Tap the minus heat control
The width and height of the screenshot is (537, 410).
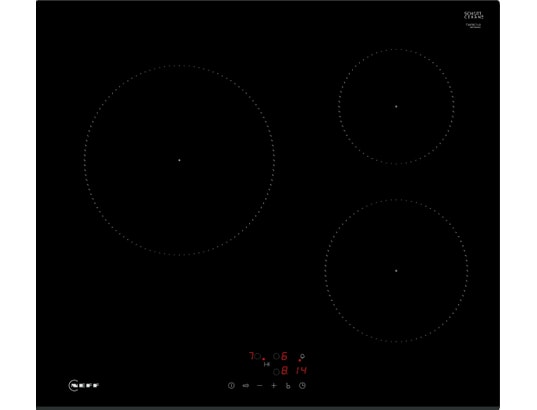click(x=260, y=386)
